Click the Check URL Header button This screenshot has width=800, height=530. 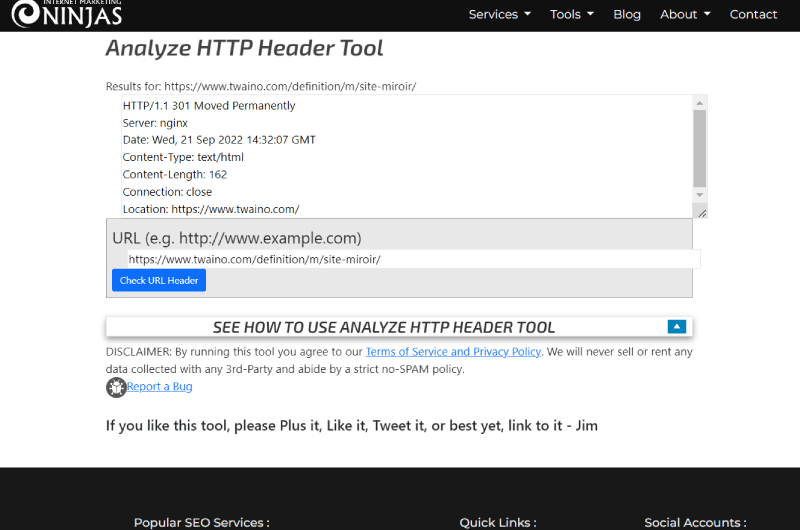tap(159, 280)
